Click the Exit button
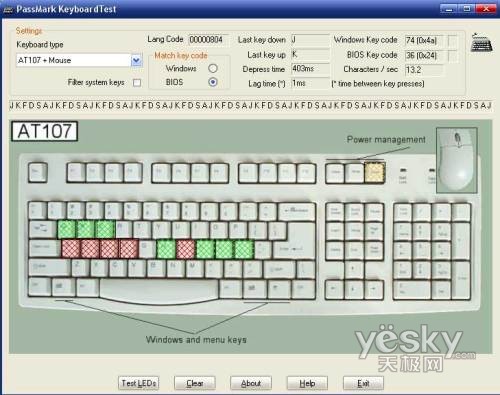The height and width of the screenshot is (395, 500). pyautogui.click(x=363, y=383)
